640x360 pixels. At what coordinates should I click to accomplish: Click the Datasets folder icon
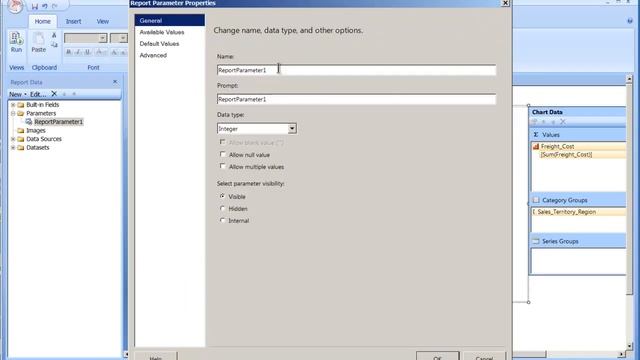coord(21,148)
